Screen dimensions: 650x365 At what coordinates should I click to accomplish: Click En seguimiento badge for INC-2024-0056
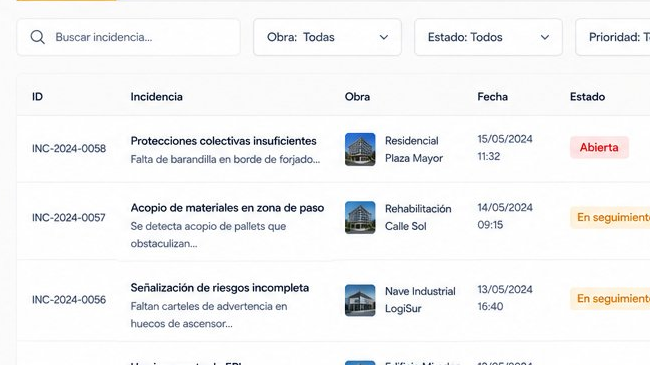pos(610,299)
